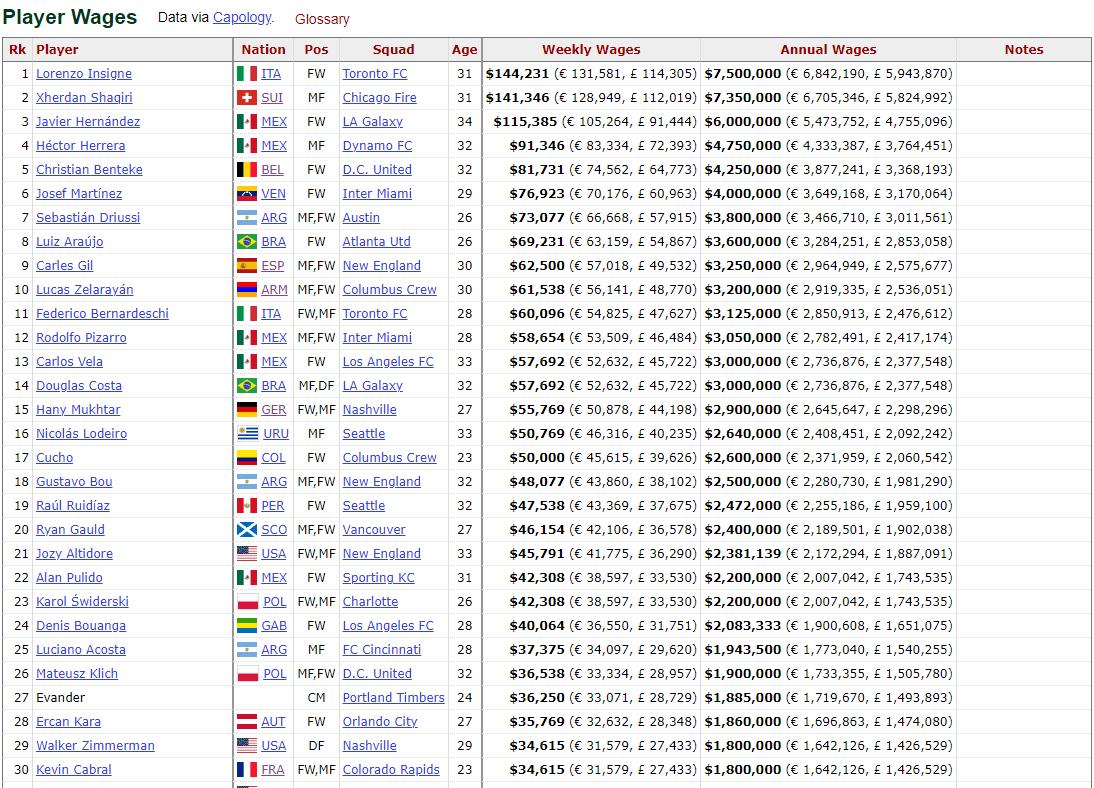This screenshot has width=1094, height=788.
Task: Go to the Toronto FC squad page in row 1
Action: tap(375, 74)
